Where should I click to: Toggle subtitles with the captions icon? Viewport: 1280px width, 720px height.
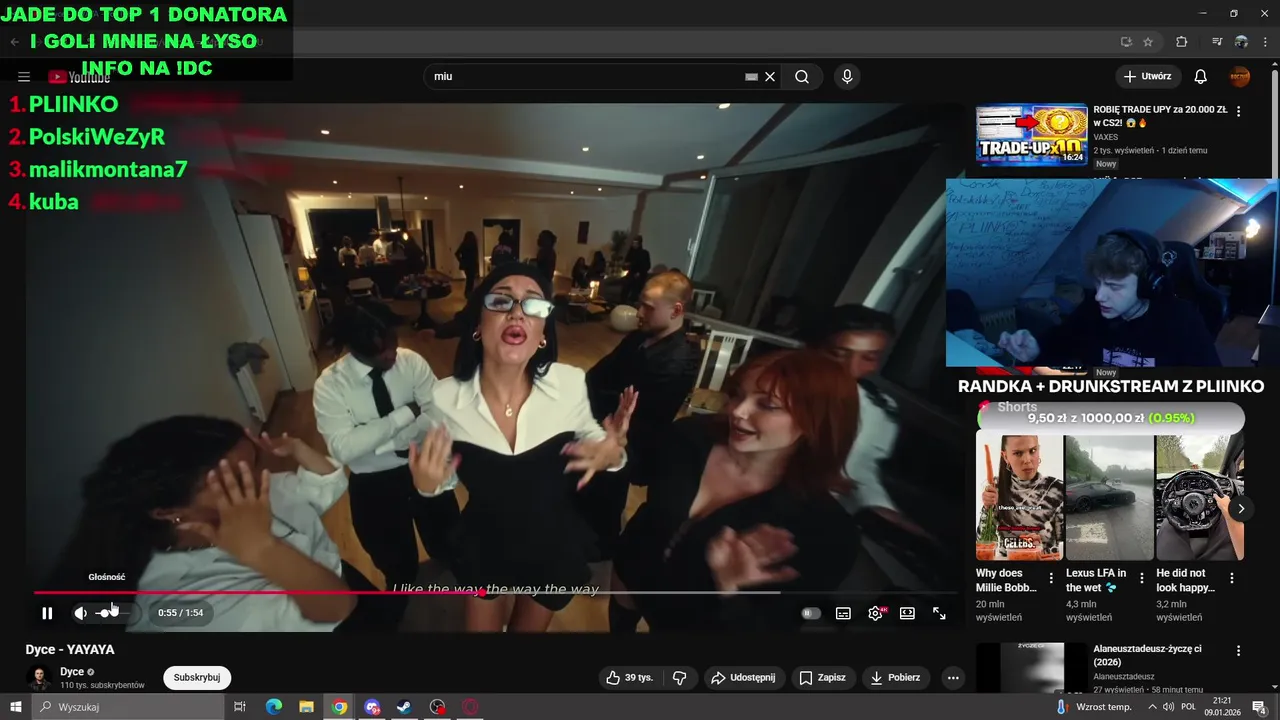843,613
